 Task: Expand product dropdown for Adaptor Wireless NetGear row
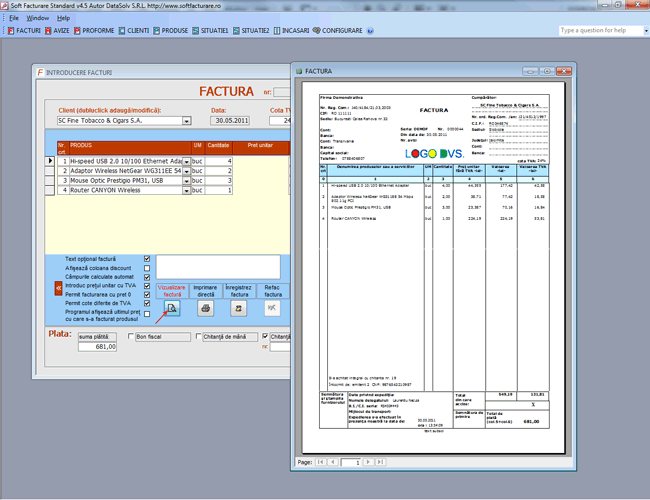[187, 171]
